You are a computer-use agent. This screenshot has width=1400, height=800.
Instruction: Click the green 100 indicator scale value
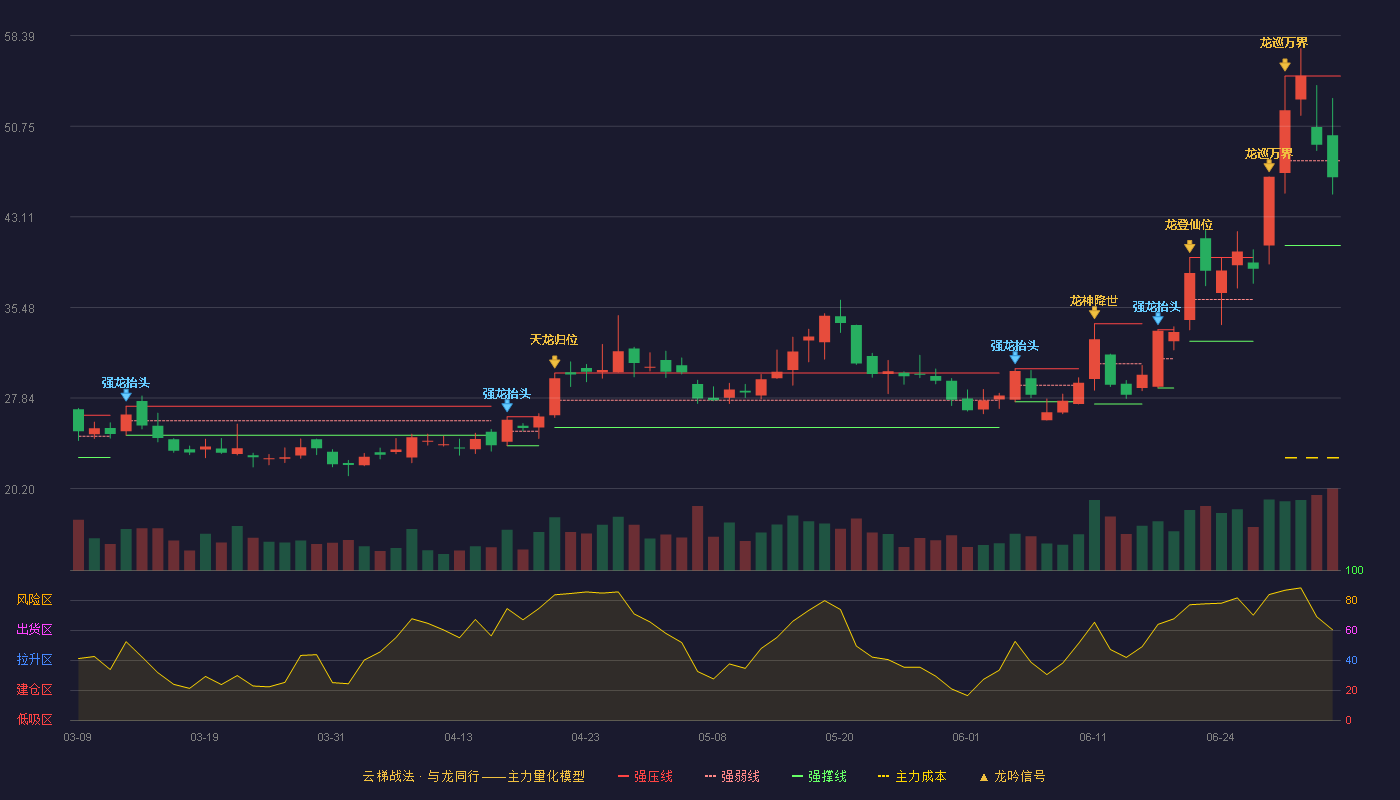[x=1355, y=571]
